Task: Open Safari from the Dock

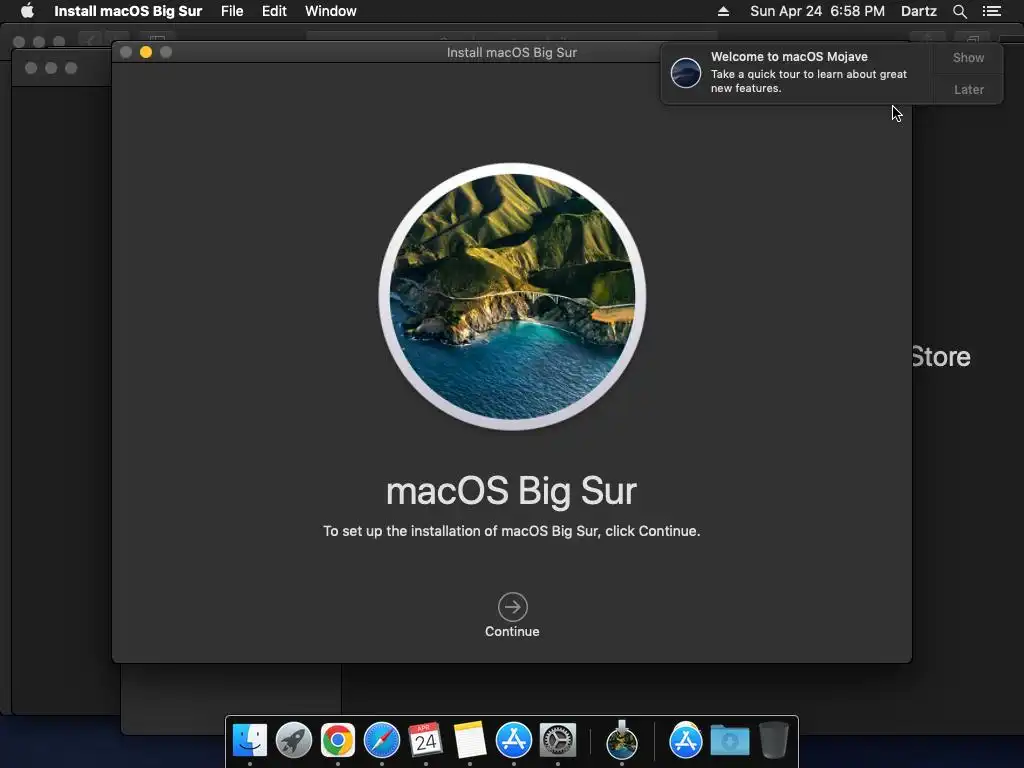Action: 381,740
